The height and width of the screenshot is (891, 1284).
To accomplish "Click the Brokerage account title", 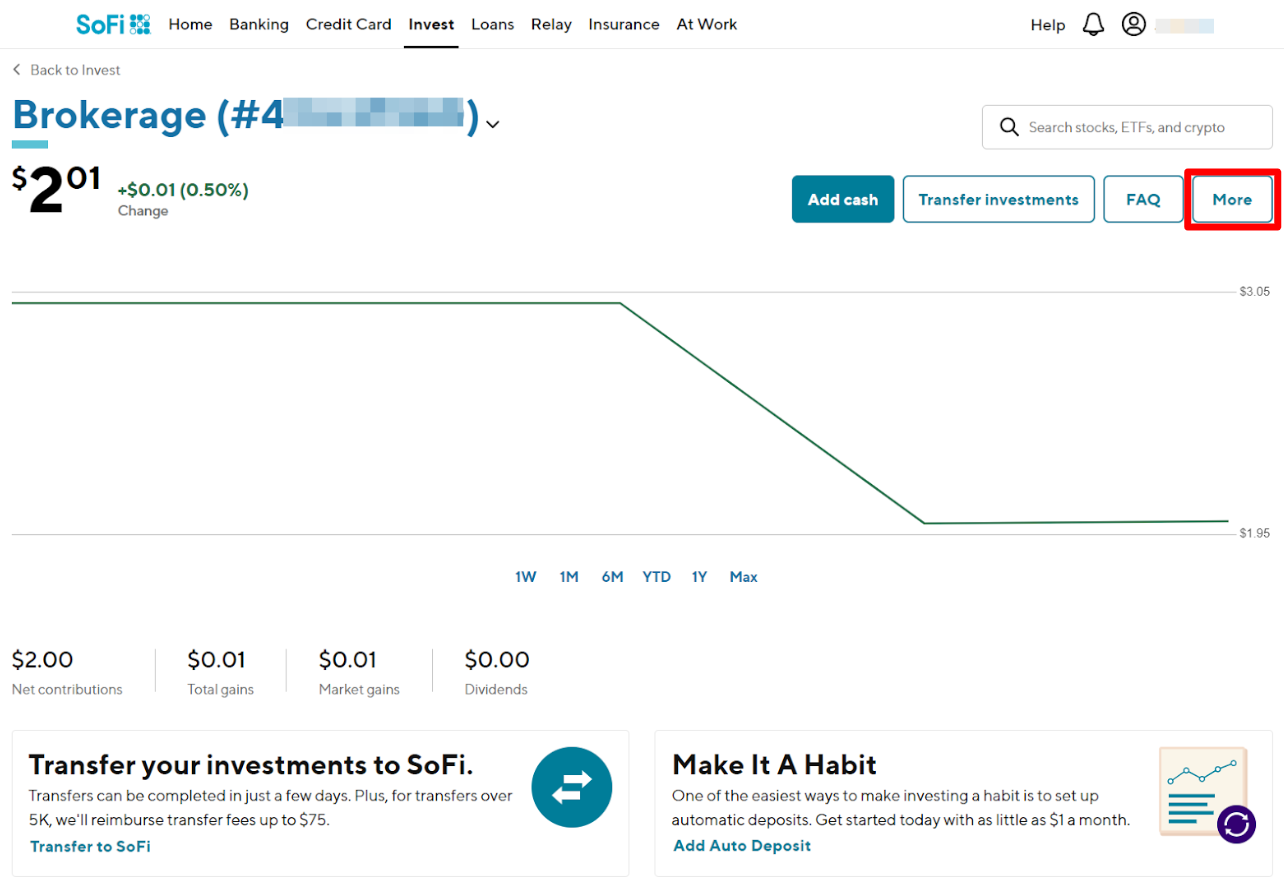I will click(x=246, y=115).
